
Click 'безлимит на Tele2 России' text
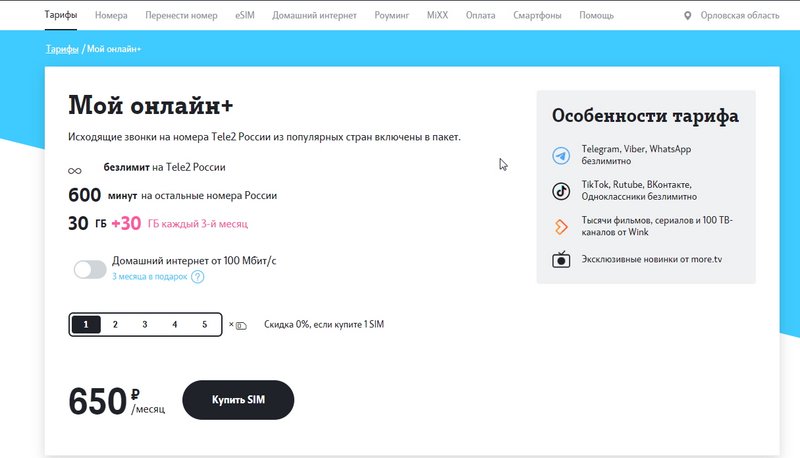click(164, 167)
